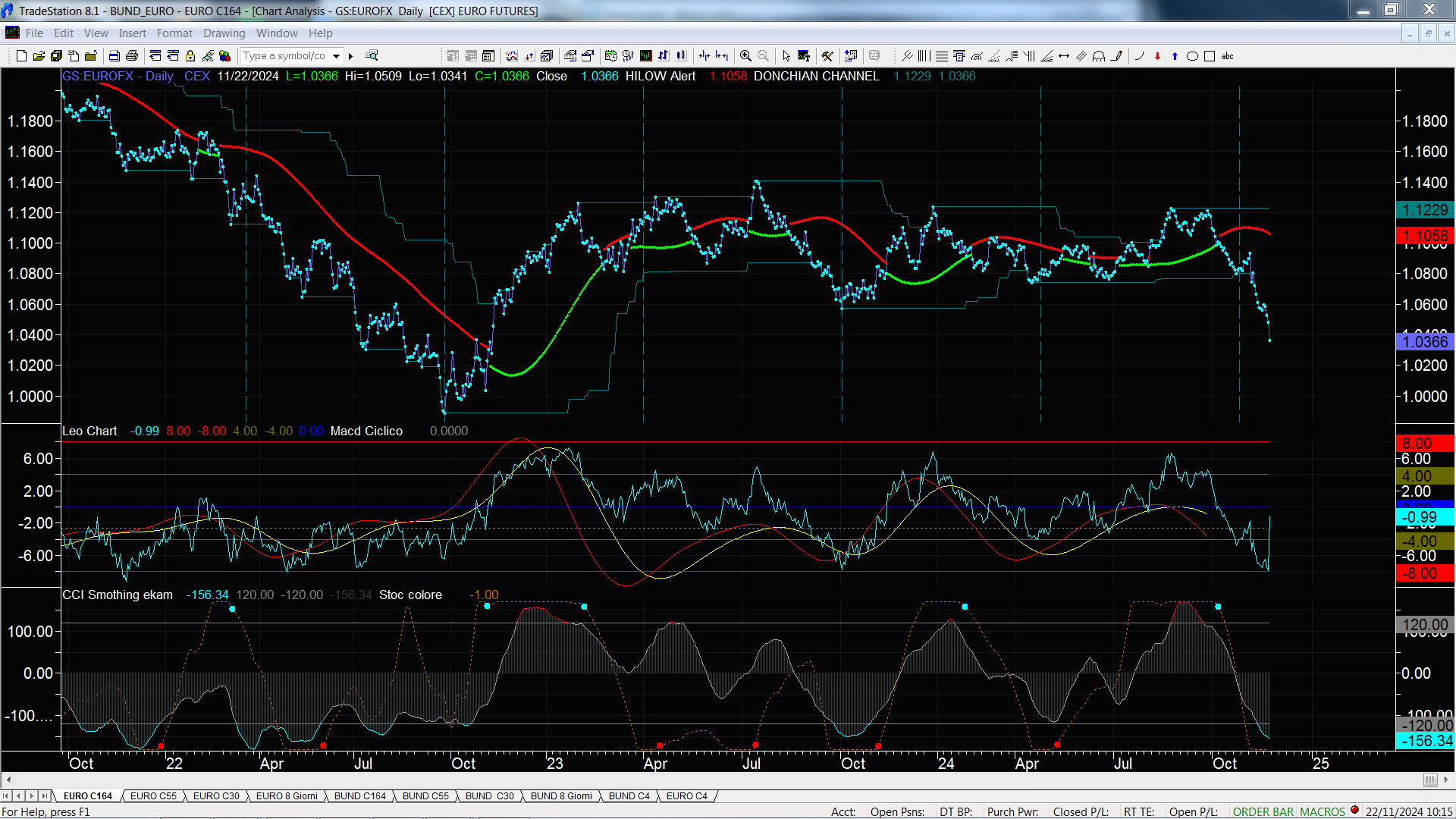Click the Save All diskettes icon
This screenshot has height=819, width=1456.
click(x=56, y=56)
